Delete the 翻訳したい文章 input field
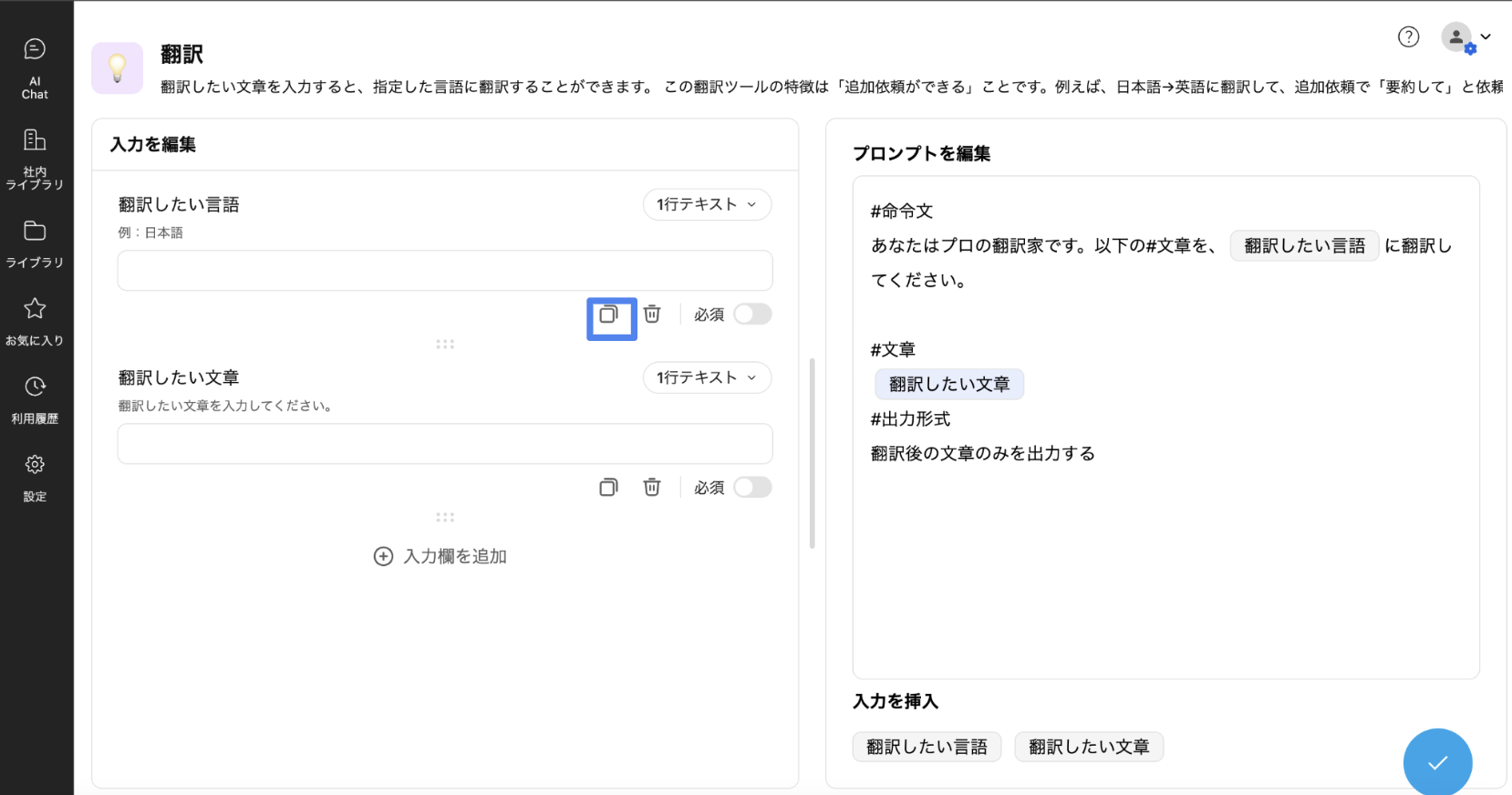The height and width of the screenshot is (795, 1512). coord(652,488)
